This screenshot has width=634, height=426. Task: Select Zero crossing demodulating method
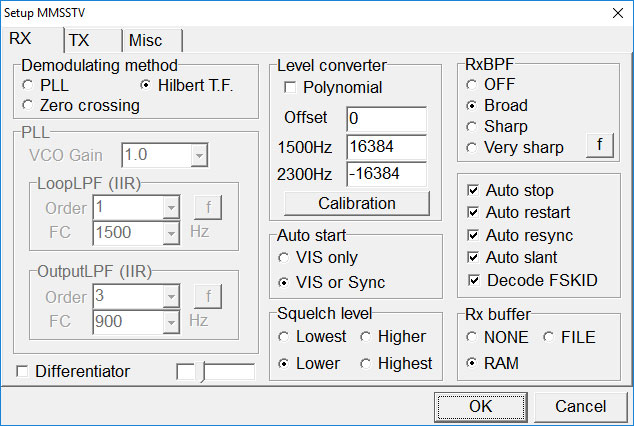point(80,105)
